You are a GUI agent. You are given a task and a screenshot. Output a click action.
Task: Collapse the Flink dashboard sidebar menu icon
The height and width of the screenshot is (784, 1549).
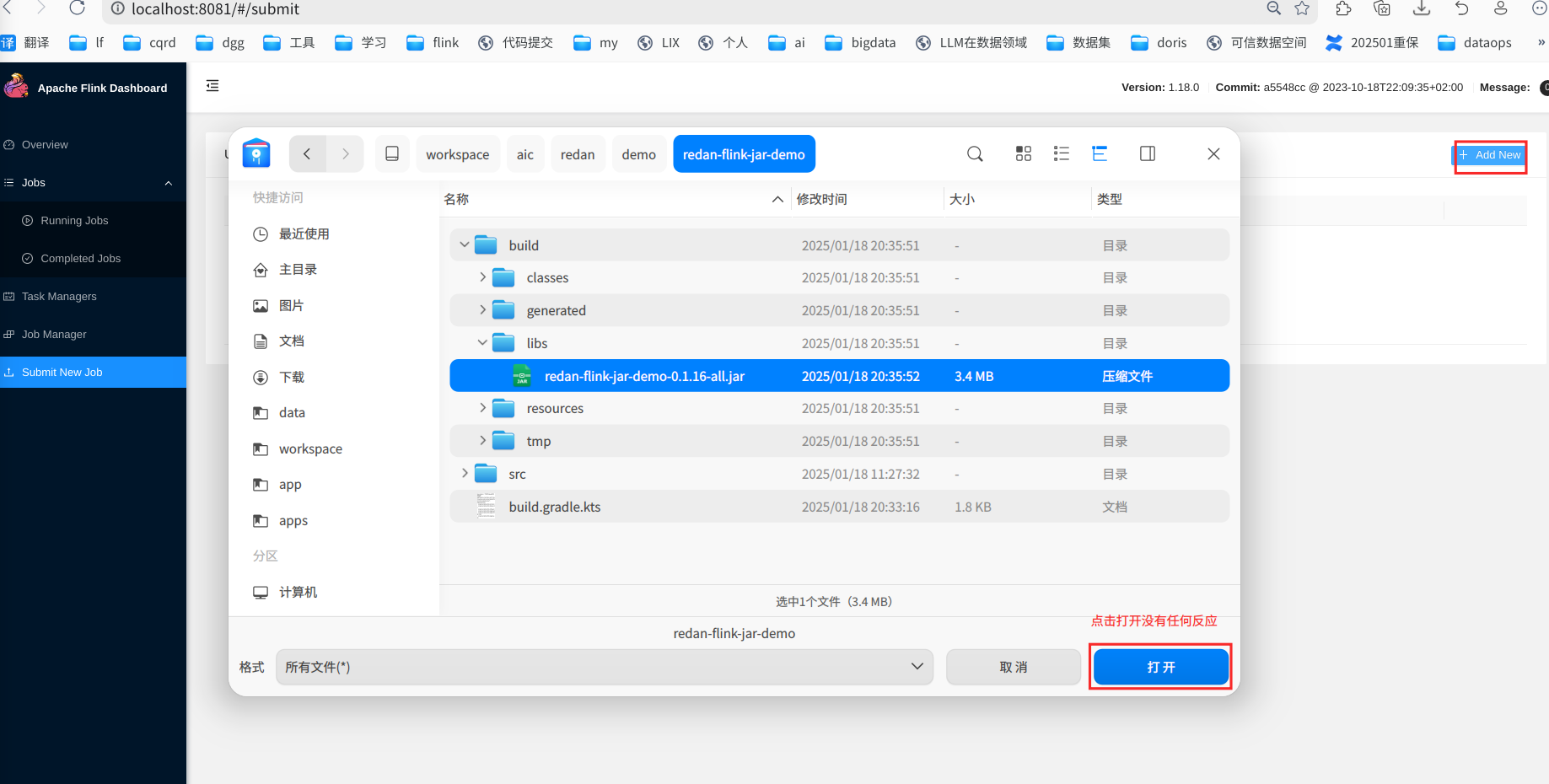click(x=212, y=86)
